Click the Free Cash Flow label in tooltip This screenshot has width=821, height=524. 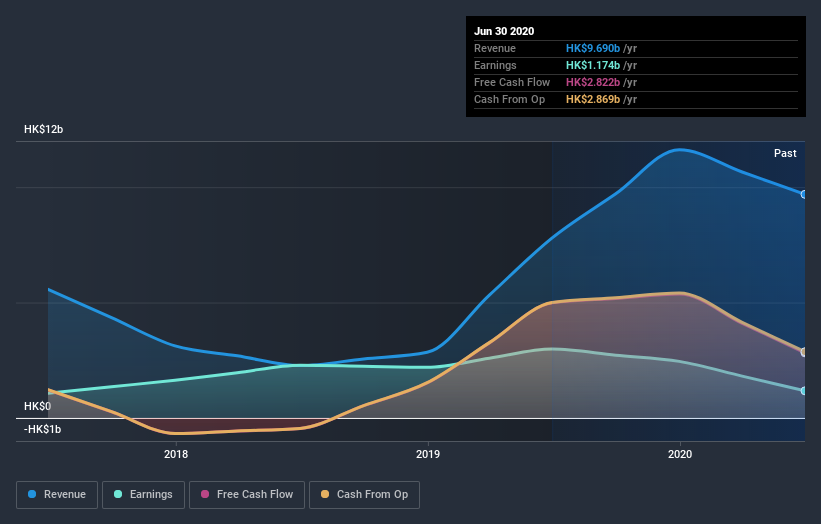[x=512, y=82]
